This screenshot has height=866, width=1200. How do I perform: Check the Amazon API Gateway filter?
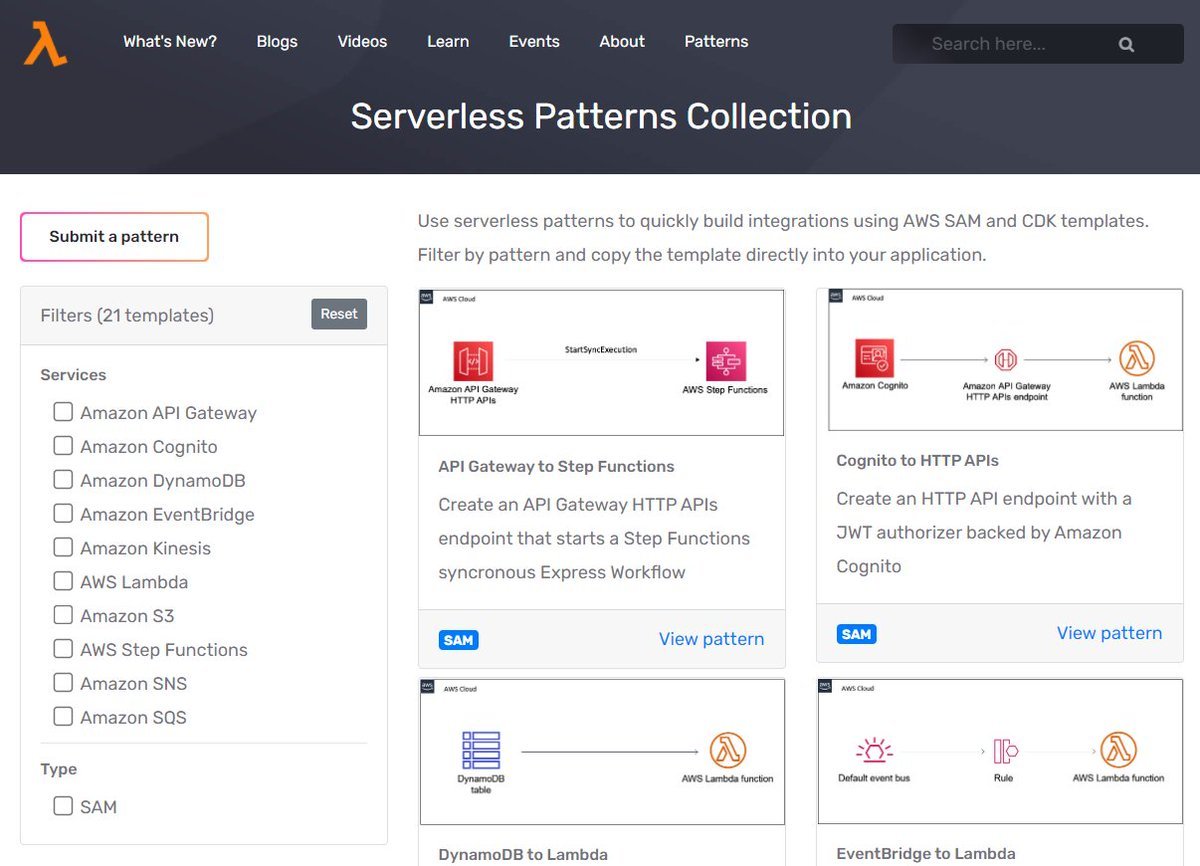point(63,412)
